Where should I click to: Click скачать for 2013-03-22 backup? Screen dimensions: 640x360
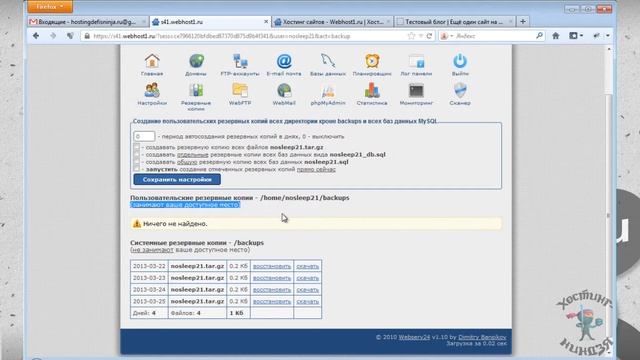[x=307, y=266]
